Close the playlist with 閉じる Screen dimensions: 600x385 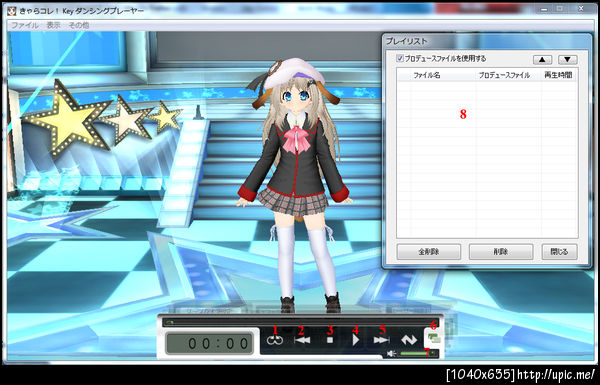click(559, 252)
